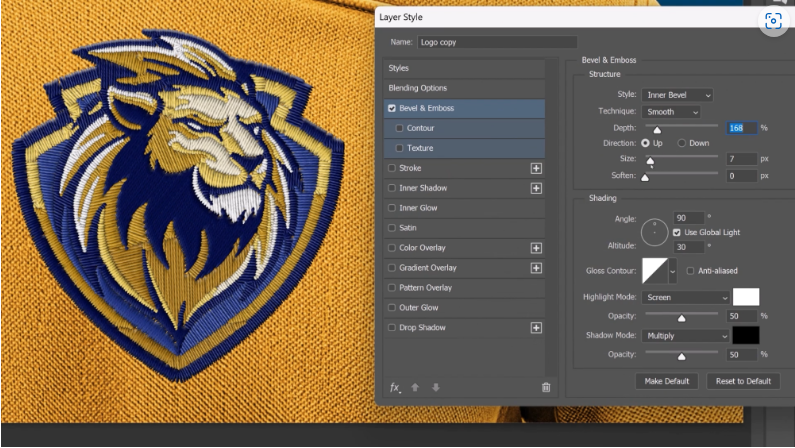
Task: Click the Shadow Opacity value field
Action: pyautogui.click(x=742, y=355)
